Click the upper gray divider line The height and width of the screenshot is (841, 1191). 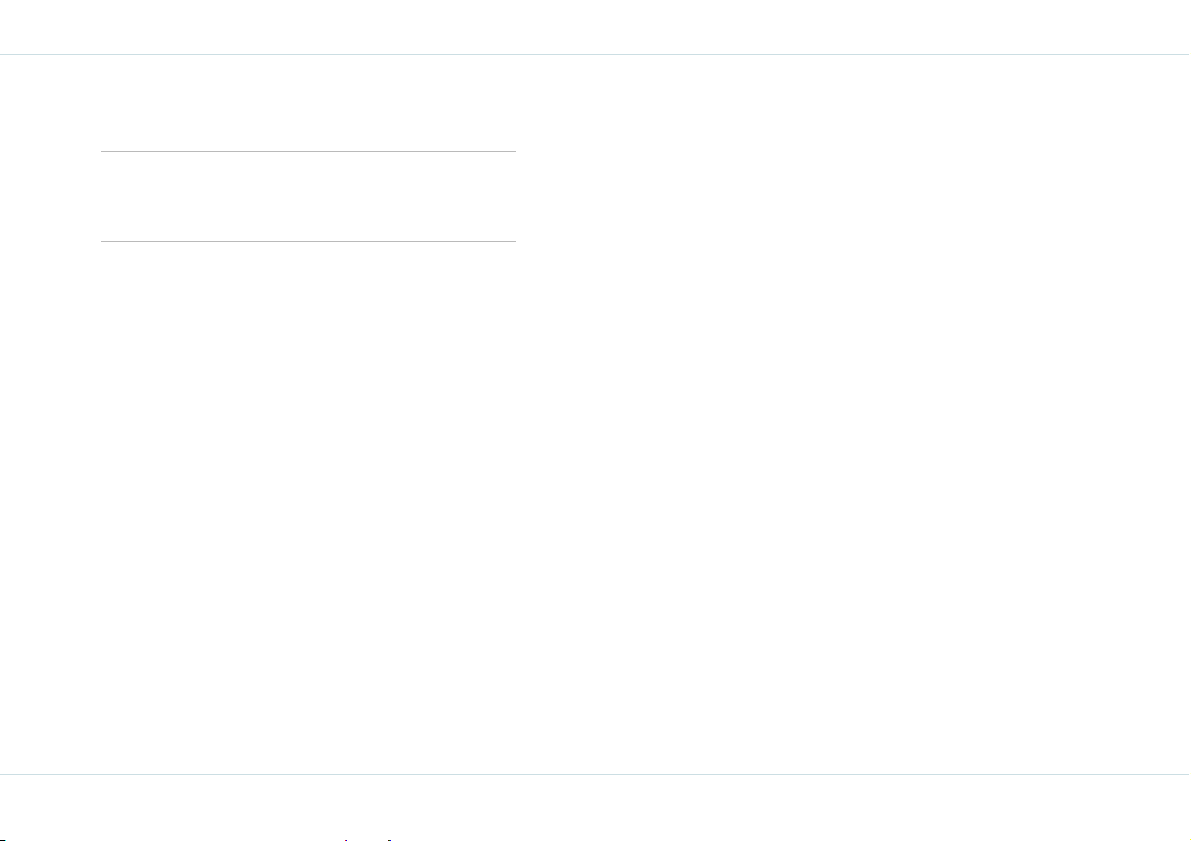click(x=308, y=151)
